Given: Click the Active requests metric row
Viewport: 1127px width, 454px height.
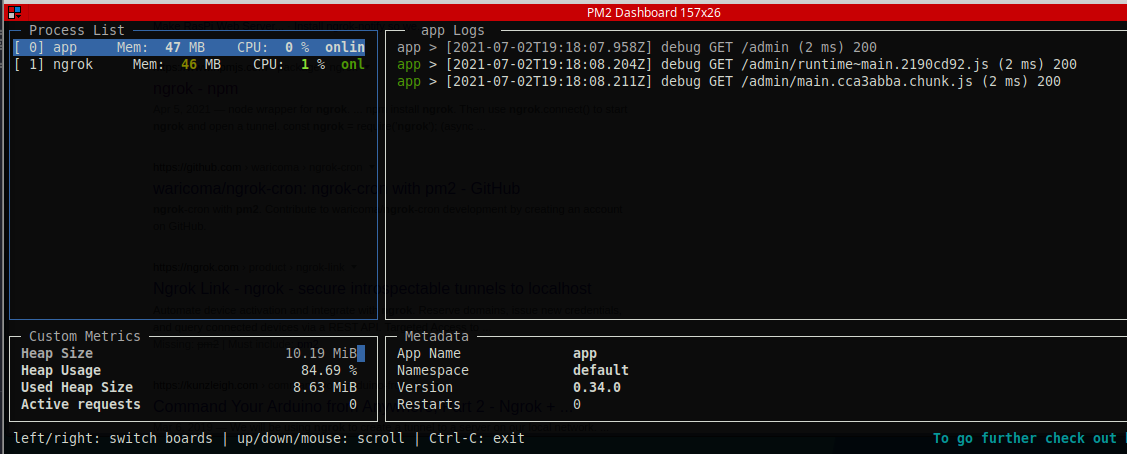Looking at the screenshot, I should point(189,404).
